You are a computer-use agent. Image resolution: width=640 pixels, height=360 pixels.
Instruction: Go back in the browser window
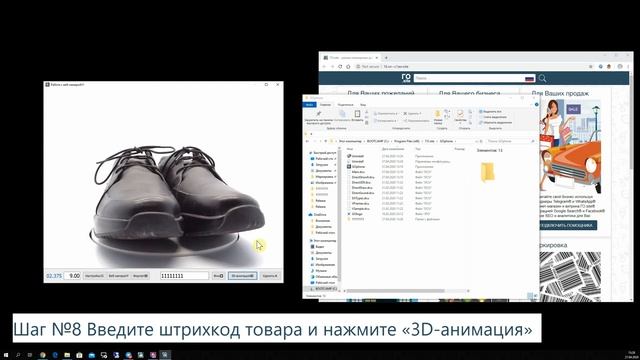coord(324,67)
